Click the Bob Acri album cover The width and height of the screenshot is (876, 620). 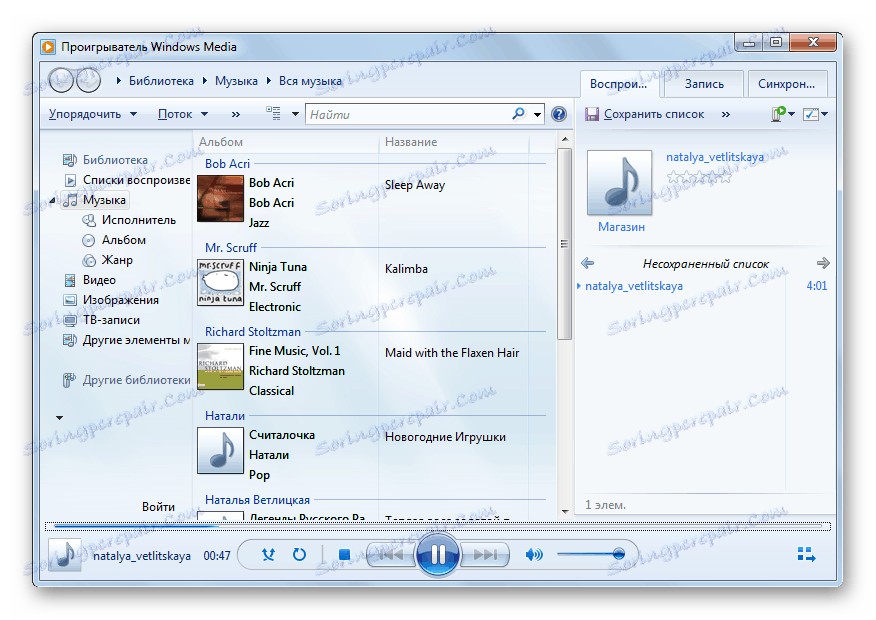pyautogui.click(x=220, y=198)
